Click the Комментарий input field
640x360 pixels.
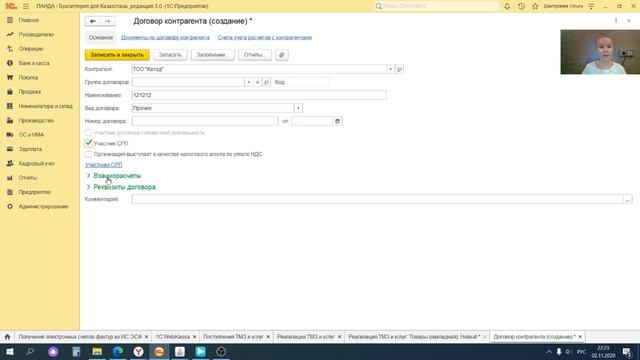click(377, 199)
